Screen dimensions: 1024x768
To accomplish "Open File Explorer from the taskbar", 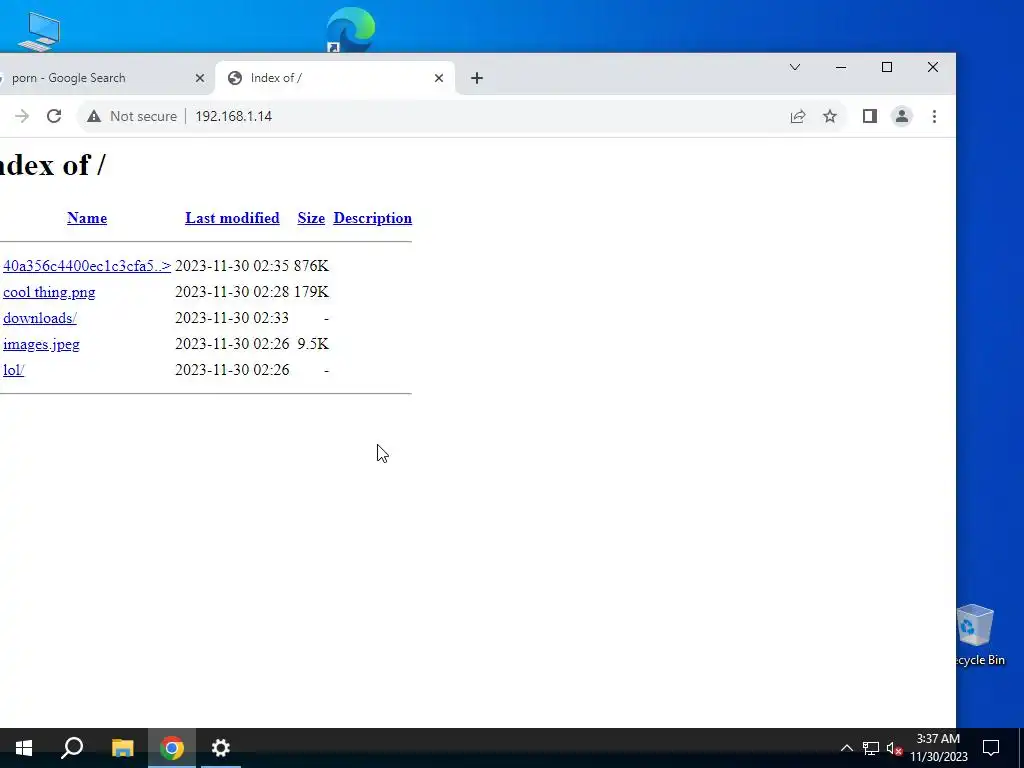I will [x=122, y=748].
